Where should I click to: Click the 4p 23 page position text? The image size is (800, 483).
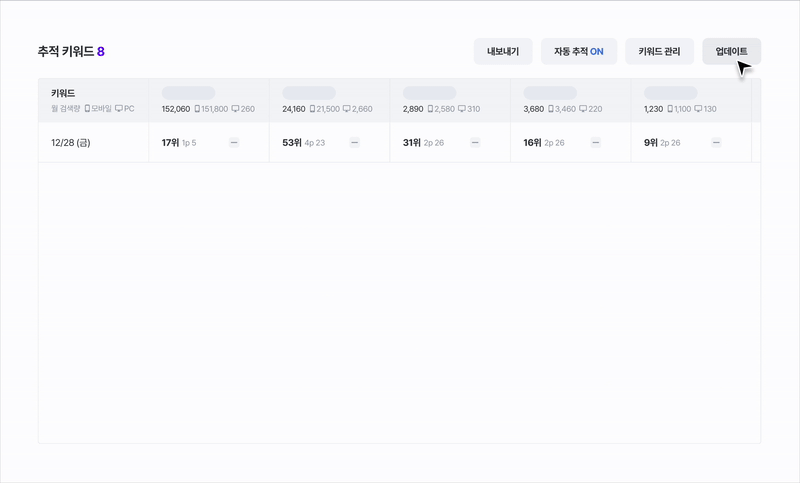(315, 143)
